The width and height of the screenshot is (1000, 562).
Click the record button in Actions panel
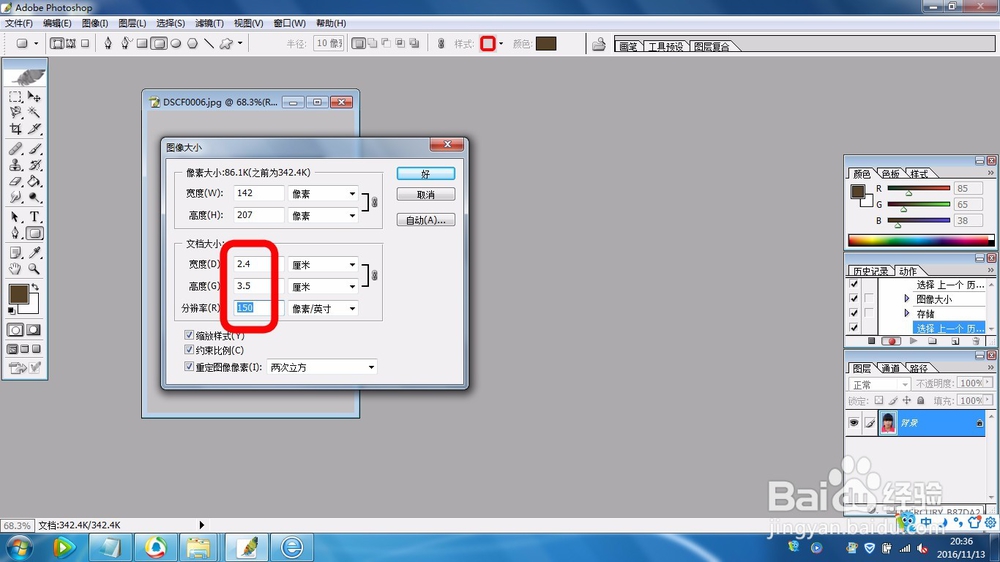892,341
